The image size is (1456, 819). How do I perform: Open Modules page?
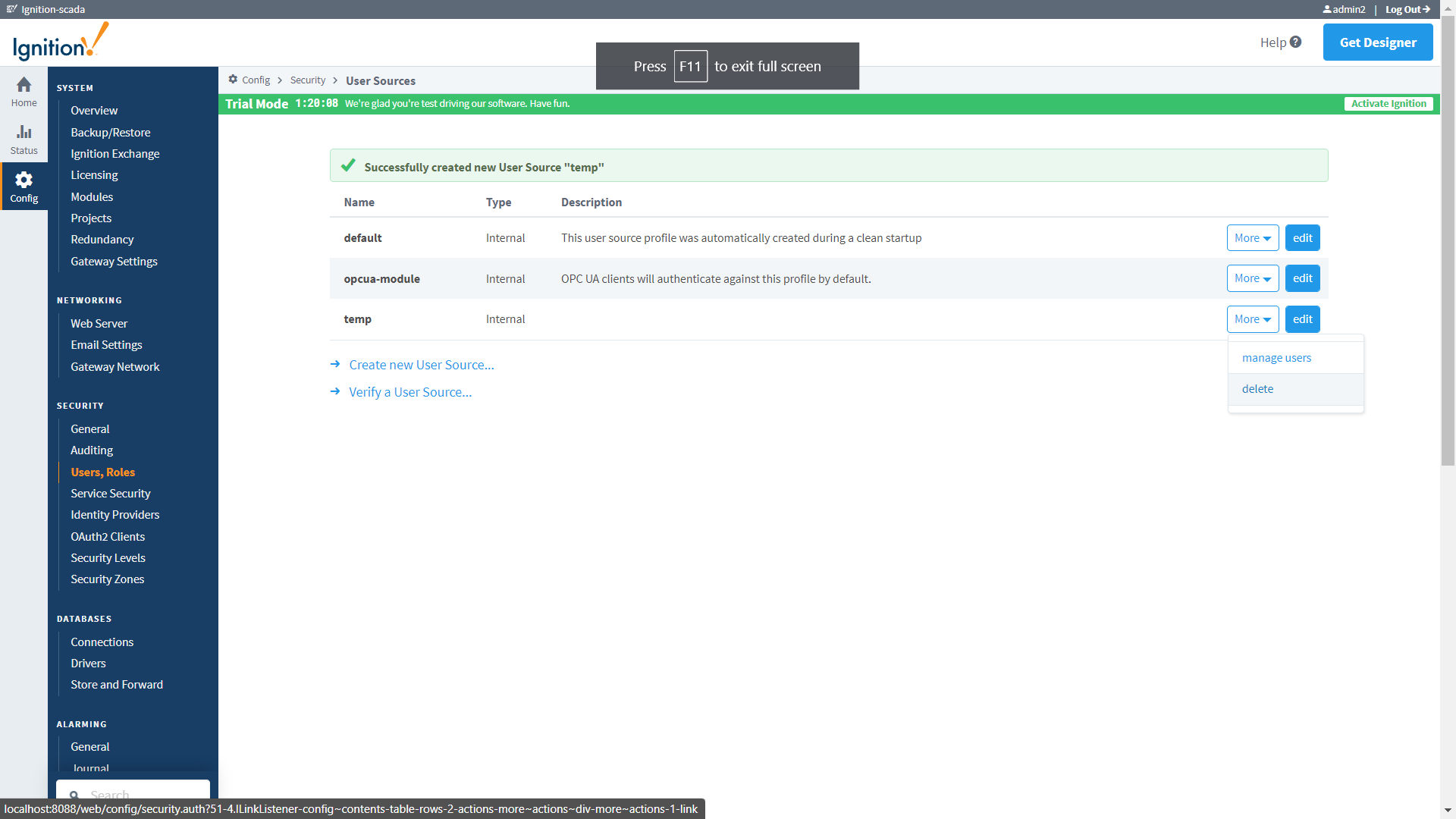(92, 196)
